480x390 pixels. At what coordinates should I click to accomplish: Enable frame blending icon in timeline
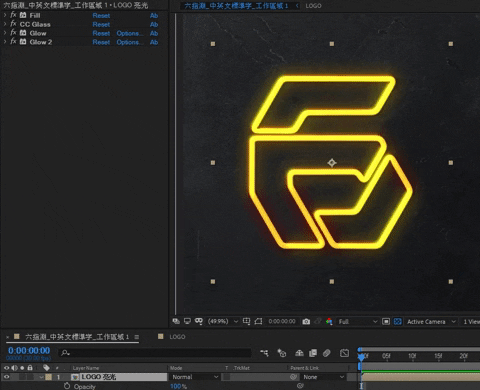[x=313, y=353]
